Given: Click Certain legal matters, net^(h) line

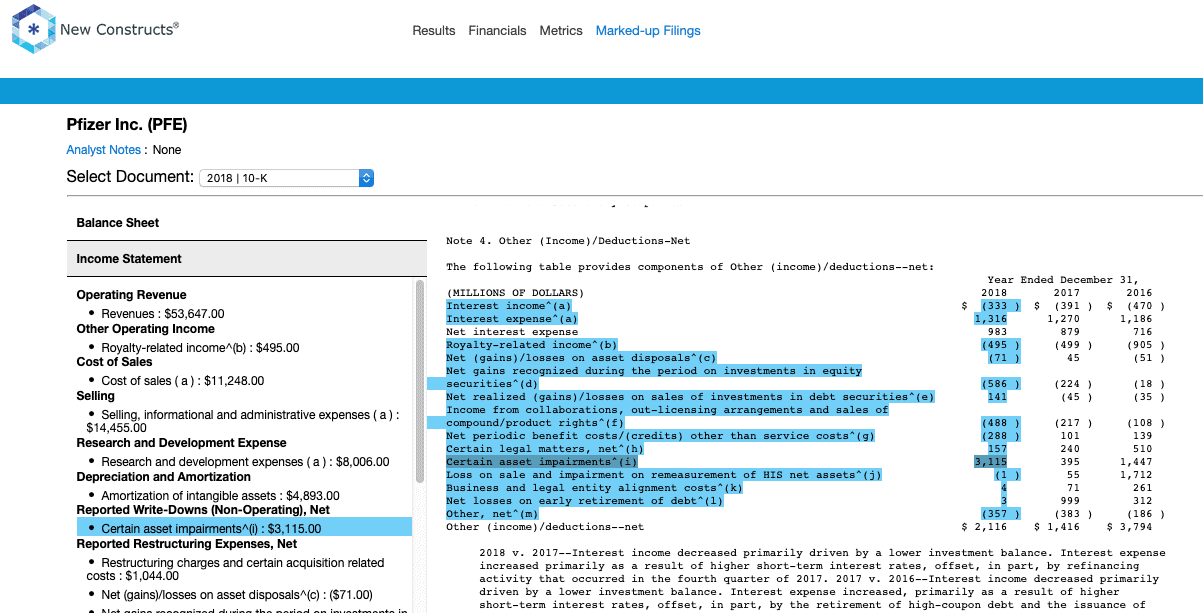Looking at the screenshot, I should click(x=544, y=449).
